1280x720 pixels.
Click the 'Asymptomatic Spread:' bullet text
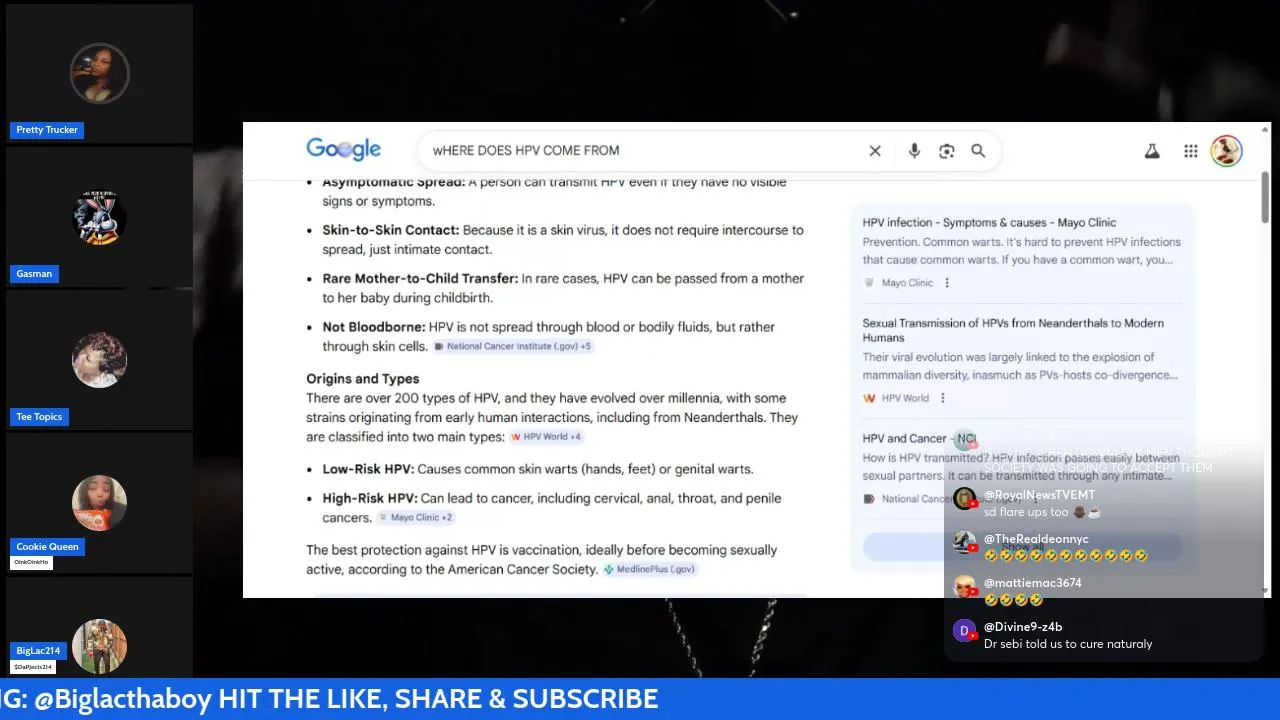coord(393,183)
